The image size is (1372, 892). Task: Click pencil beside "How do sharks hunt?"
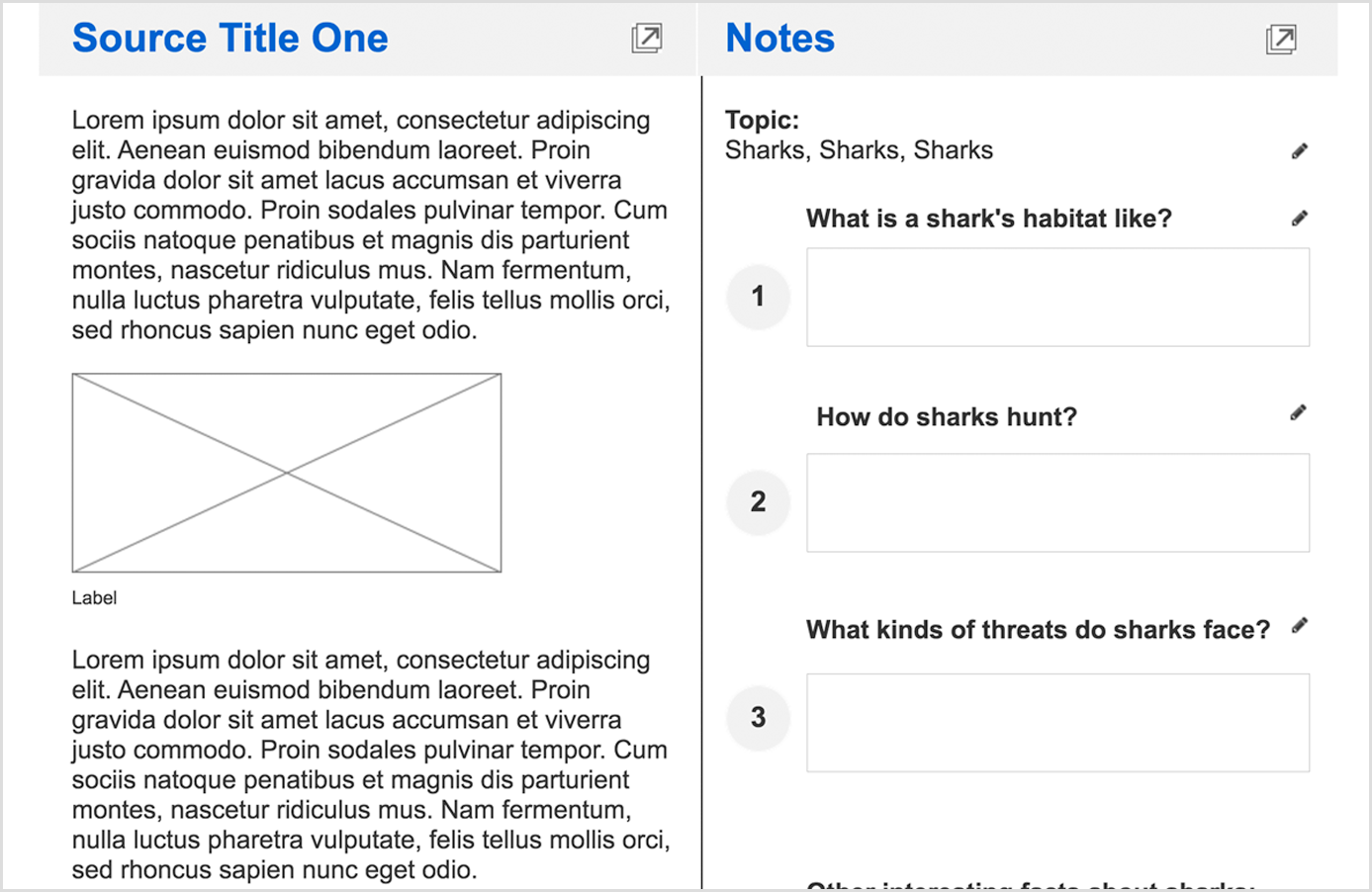point(1299,413)
